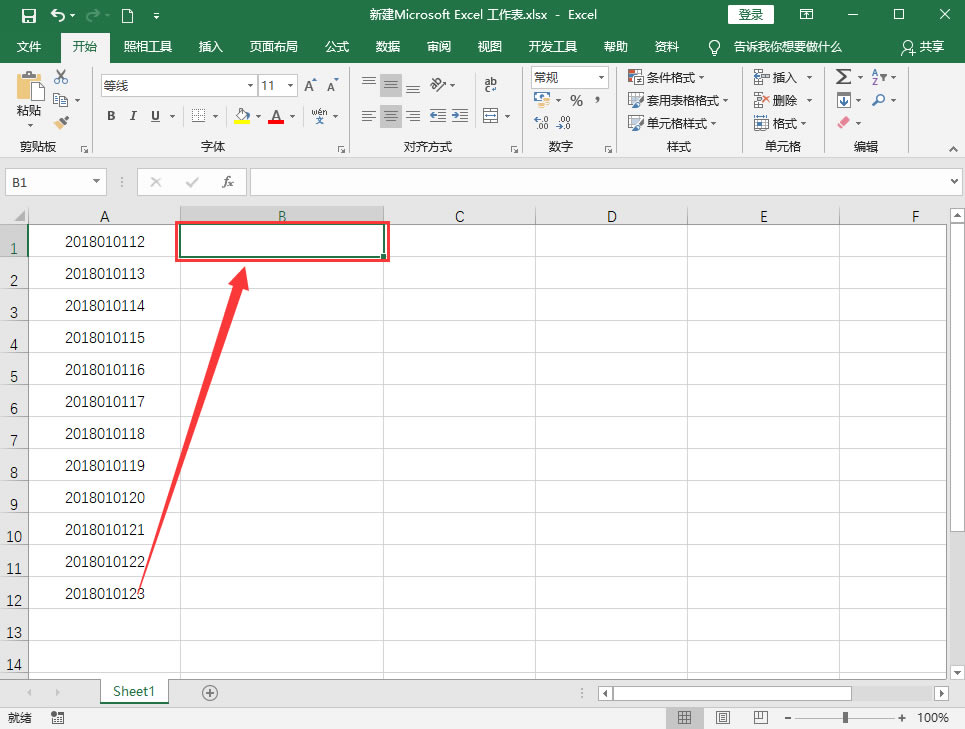Image resolution: width=965 pixels, height=729 pixels.
Task: Open the 常规 number format dropdown
Action: point(568,77)
